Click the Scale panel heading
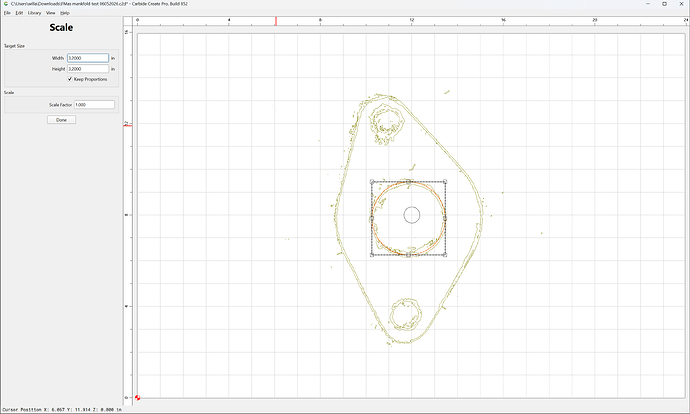The height and width of the screenshot is (414, 690). pyautogui.click(x=61, y=27)
